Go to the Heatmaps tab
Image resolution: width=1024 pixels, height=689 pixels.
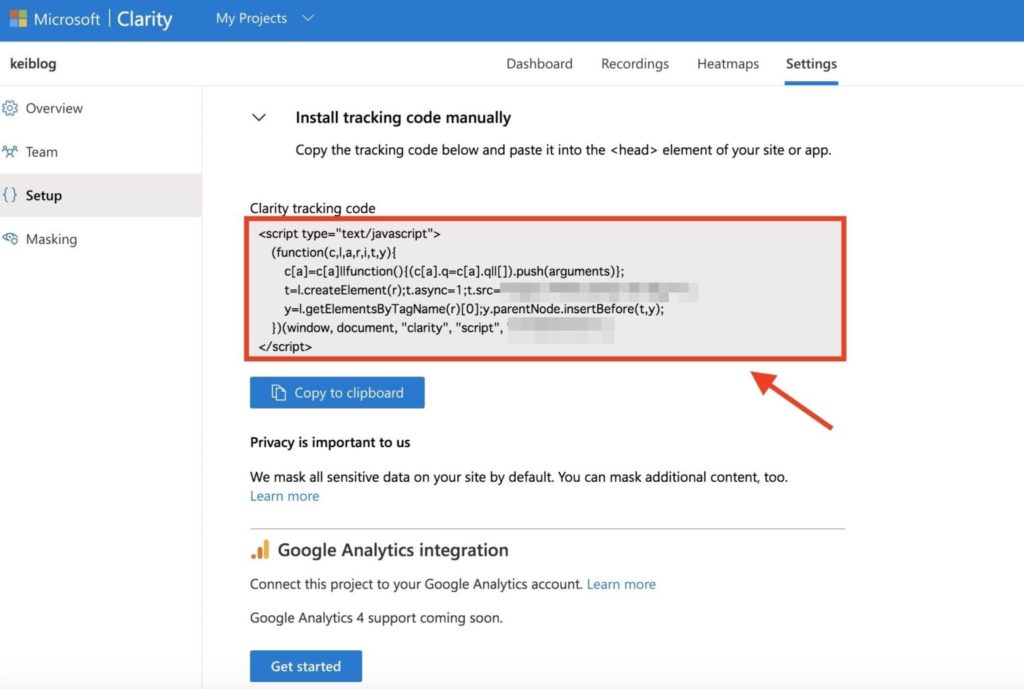tap(728, 63)
